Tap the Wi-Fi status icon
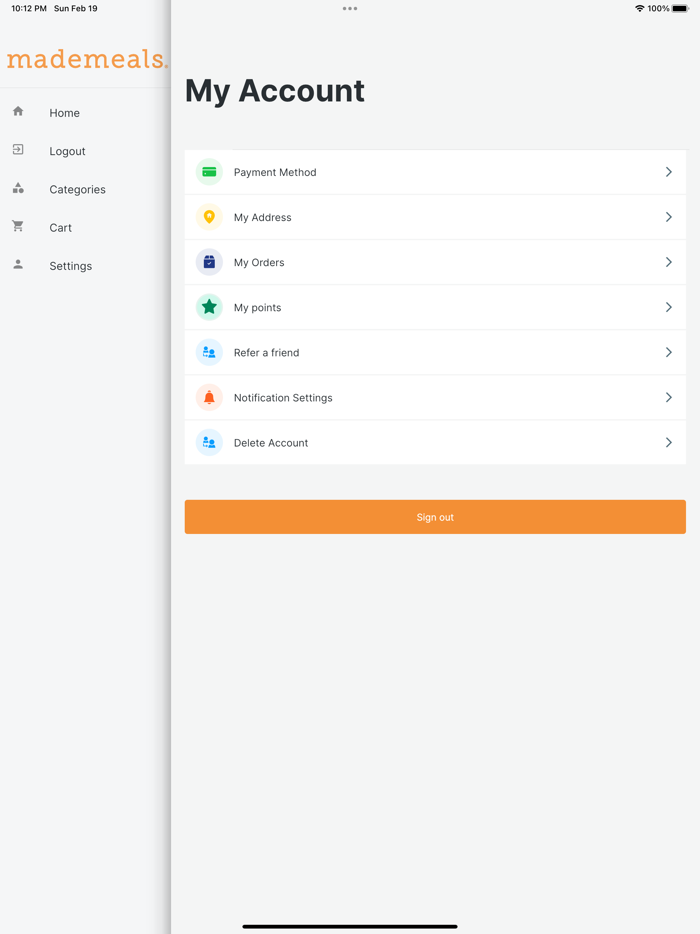This screenshot has height=934, width=700. (x=640, y=8)
